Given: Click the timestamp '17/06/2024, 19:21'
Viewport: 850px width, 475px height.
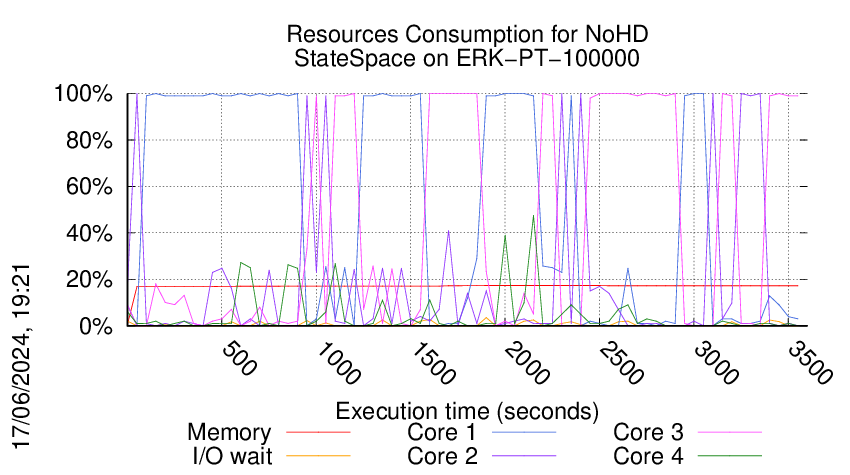Looking at the screenshot, I should pos(22,357).
